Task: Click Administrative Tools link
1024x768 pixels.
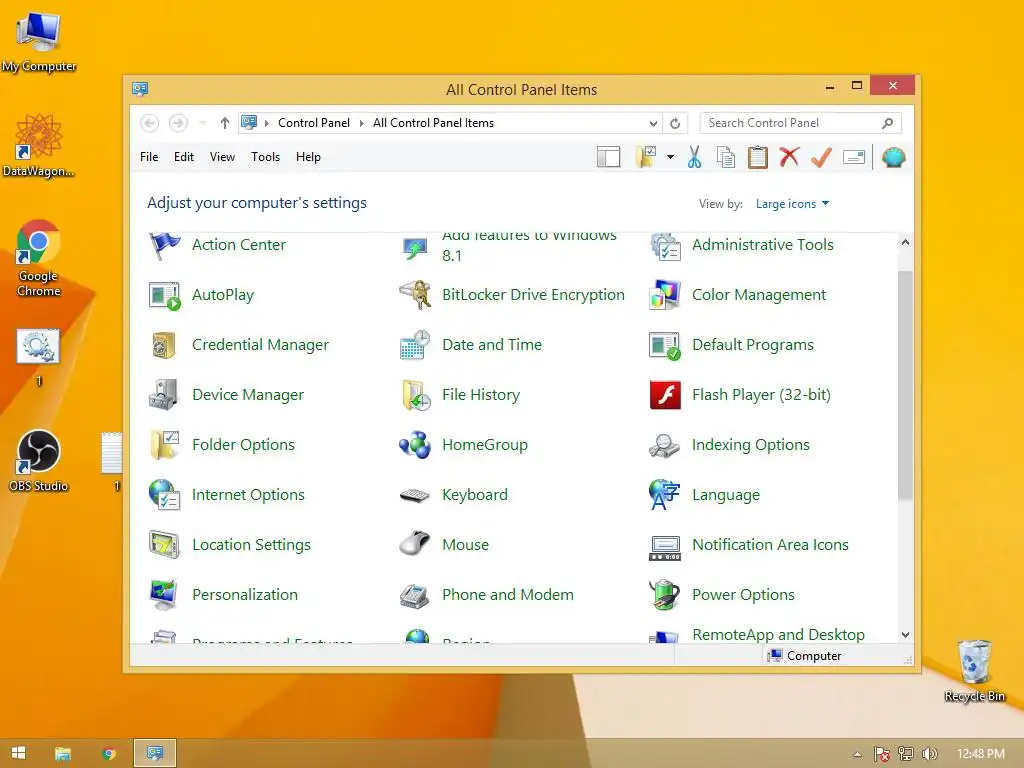Action: 763,245
